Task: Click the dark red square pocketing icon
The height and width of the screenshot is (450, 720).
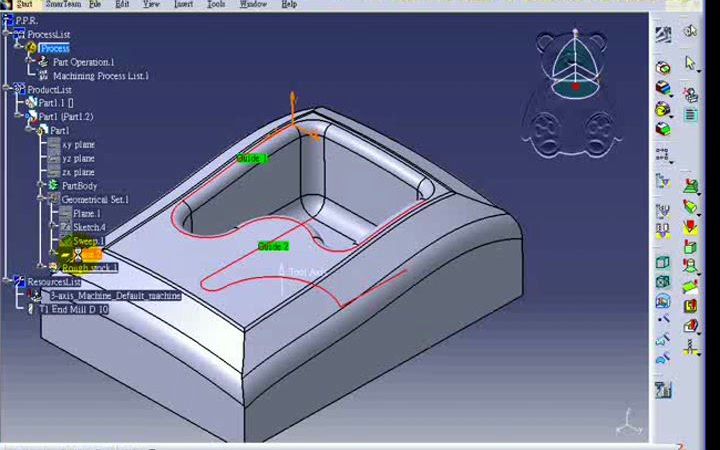Action: point(690,306)
